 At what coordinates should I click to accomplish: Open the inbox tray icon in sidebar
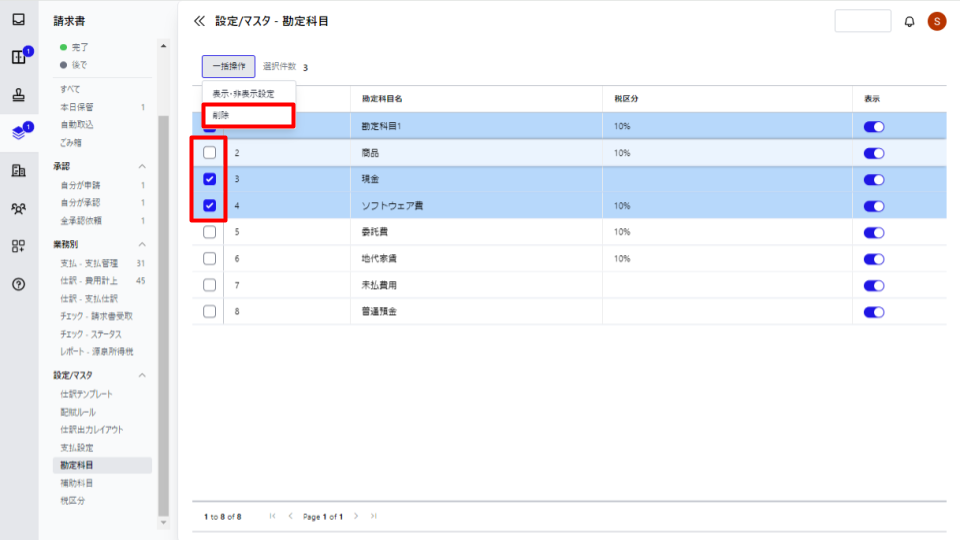18,19
